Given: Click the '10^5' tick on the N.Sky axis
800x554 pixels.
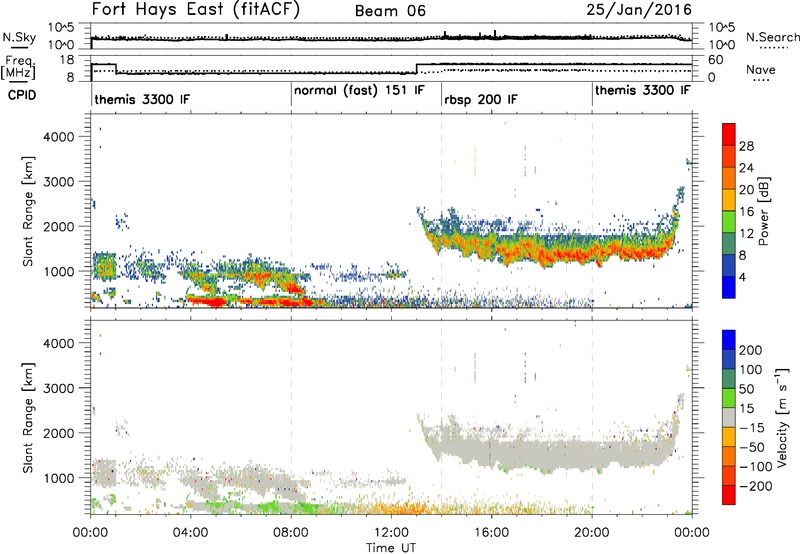Looking at the screenshot, I should pos(61,27).
